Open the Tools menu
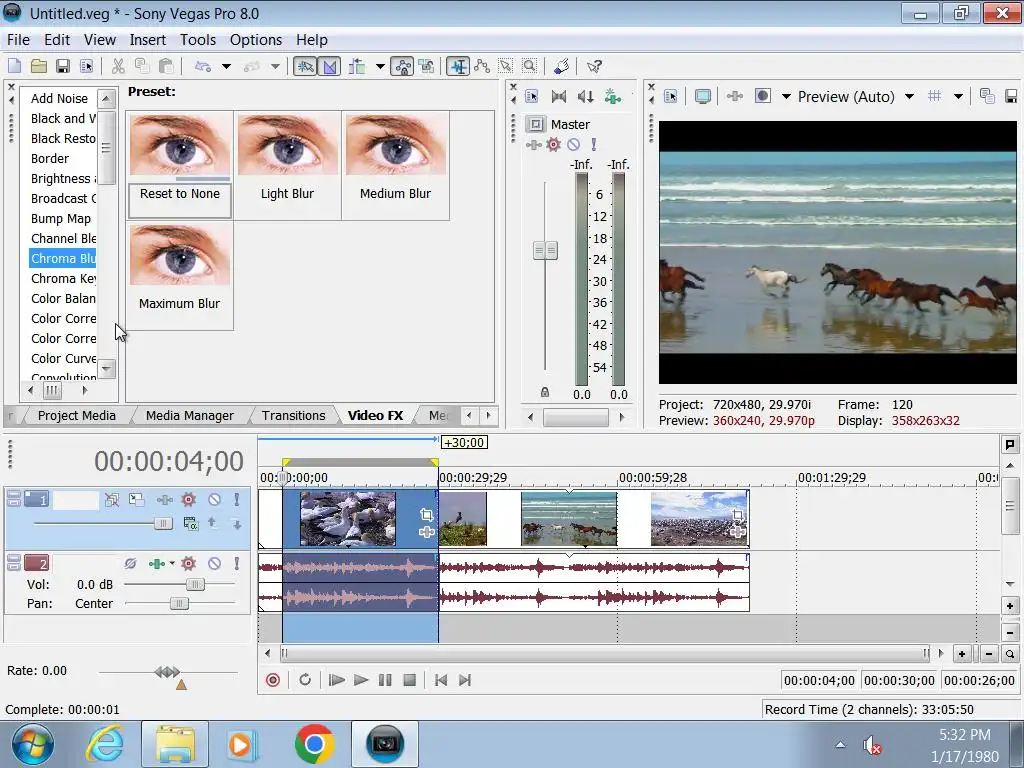Image resolution: width=1024 pixels, height=768 pixels. 198,40
